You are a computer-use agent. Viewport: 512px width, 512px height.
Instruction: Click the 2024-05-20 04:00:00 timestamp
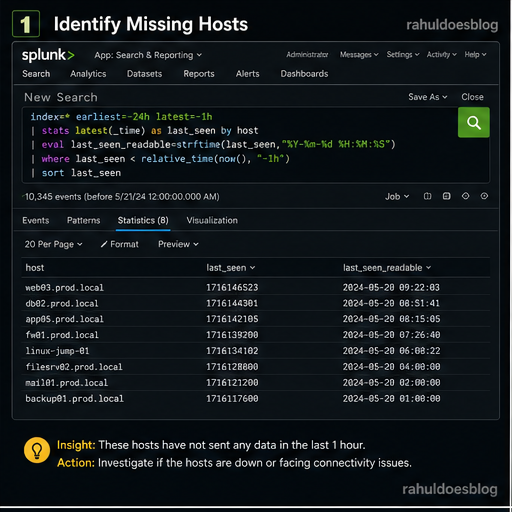(x=391, y=367)
